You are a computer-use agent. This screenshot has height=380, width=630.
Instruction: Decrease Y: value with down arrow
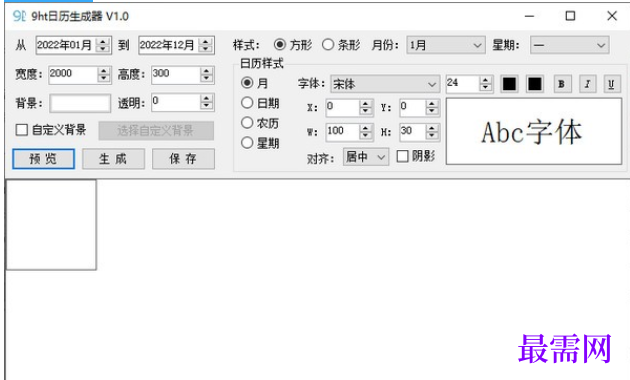(432, 112)
